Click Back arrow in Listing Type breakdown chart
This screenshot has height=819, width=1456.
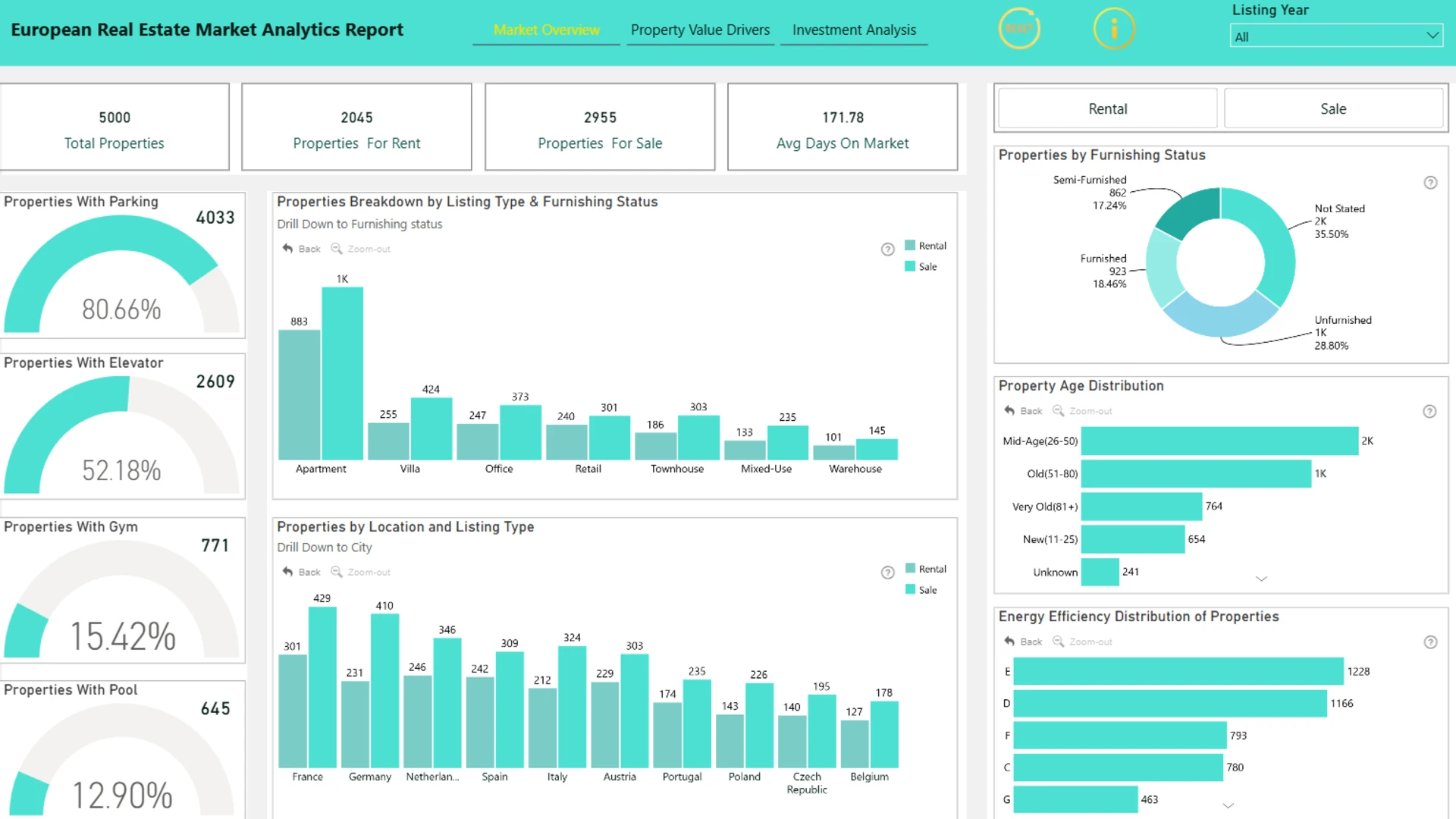pos(287,248)
